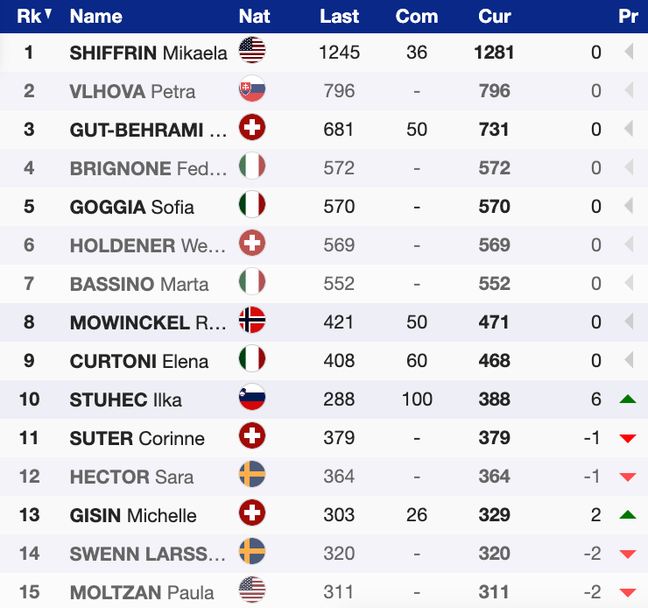The image size is (648, 608).
Task: Click the Sweden flag next to Hector
Action: (x=252, y=475)
